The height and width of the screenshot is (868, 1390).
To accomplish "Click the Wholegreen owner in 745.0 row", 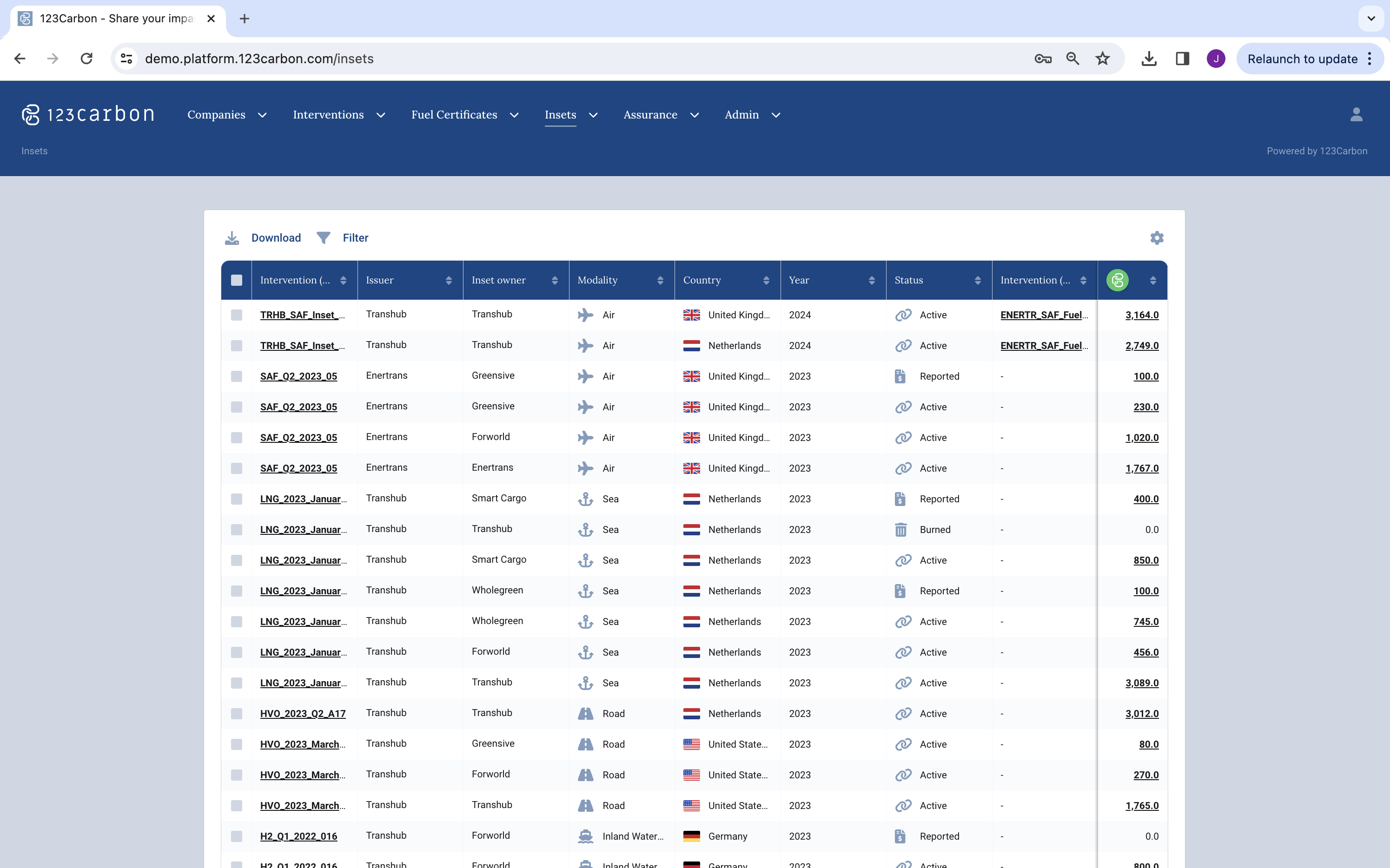I will pos(497,621).
